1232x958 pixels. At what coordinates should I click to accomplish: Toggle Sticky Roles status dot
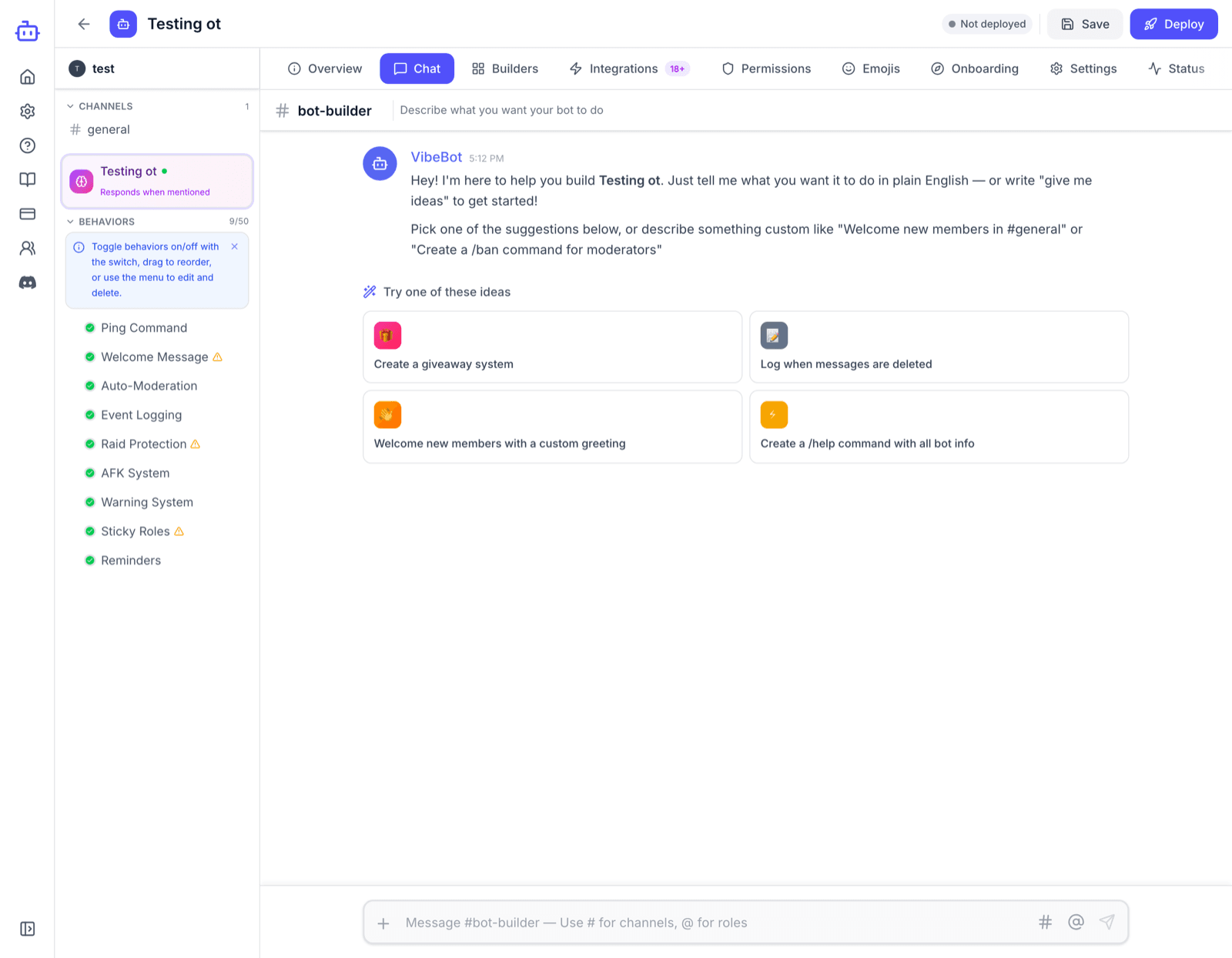point(89,531)
